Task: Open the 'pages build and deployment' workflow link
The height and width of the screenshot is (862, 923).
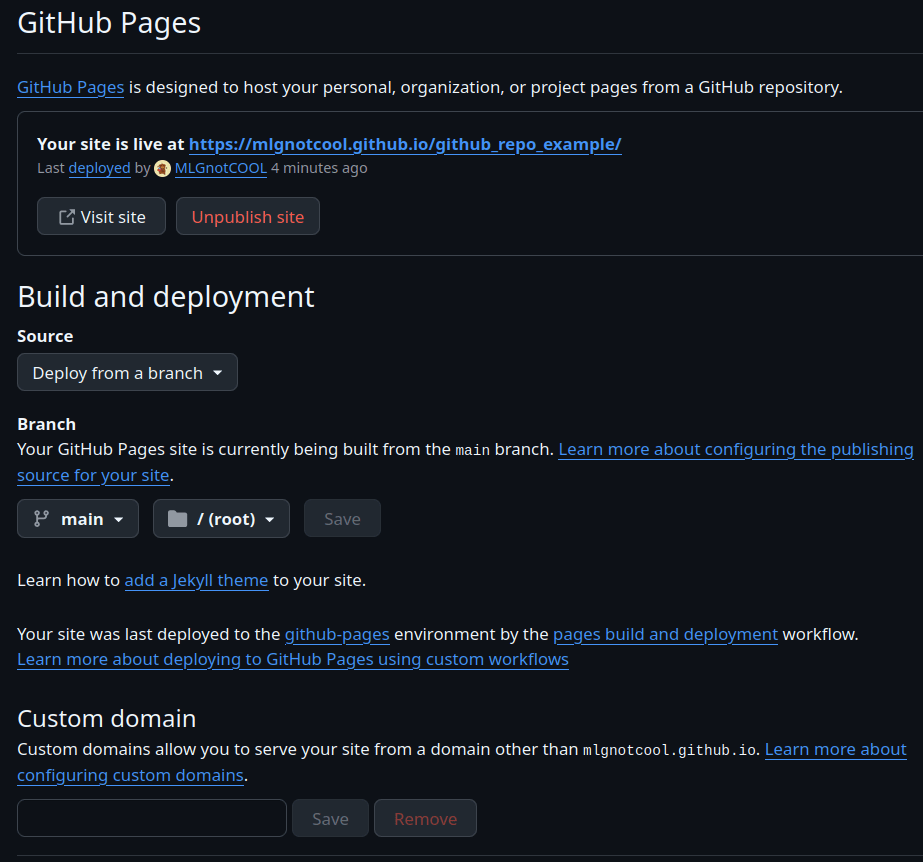Action: (x=666, y=635)
